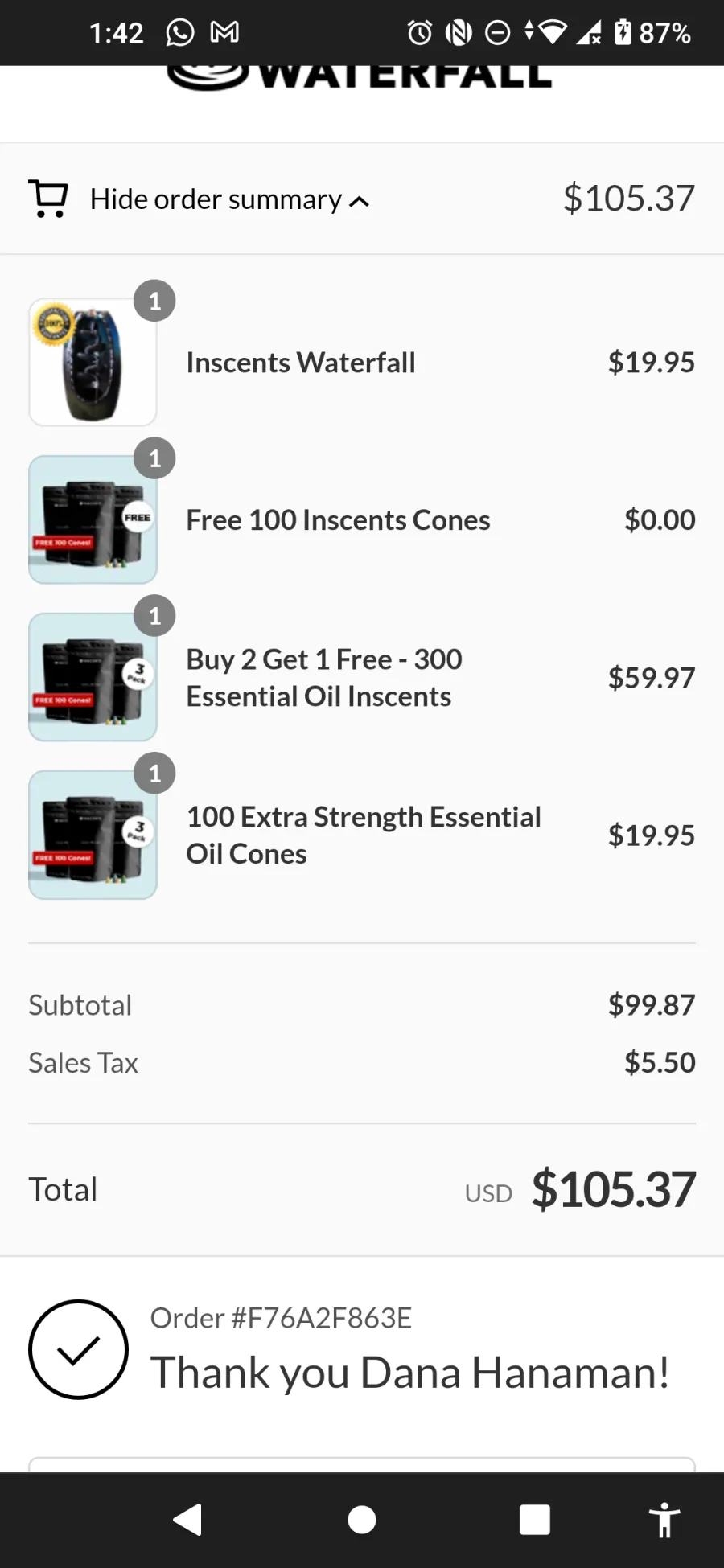Tap the Waterfall store logo header
The height and width of the screenshot is (1568, 724).
tap(360, 76)
